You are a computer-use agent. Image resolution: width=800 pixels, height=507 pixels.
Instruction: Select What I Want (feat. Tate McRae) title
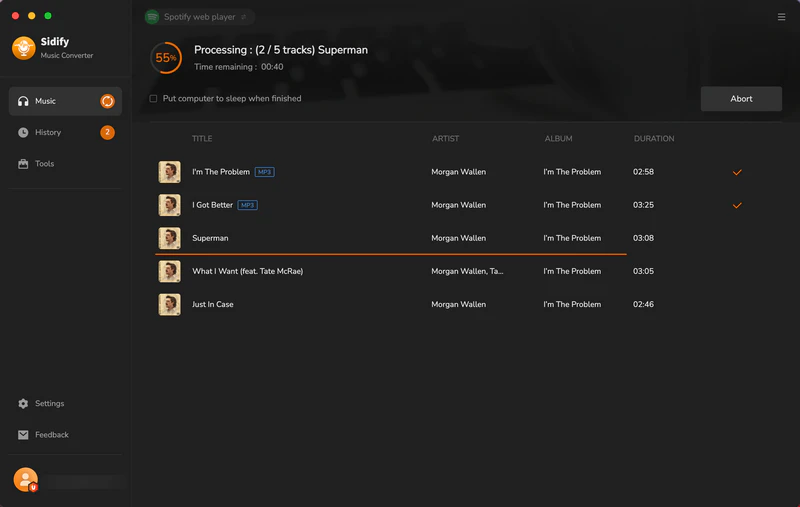coord(247,271)
